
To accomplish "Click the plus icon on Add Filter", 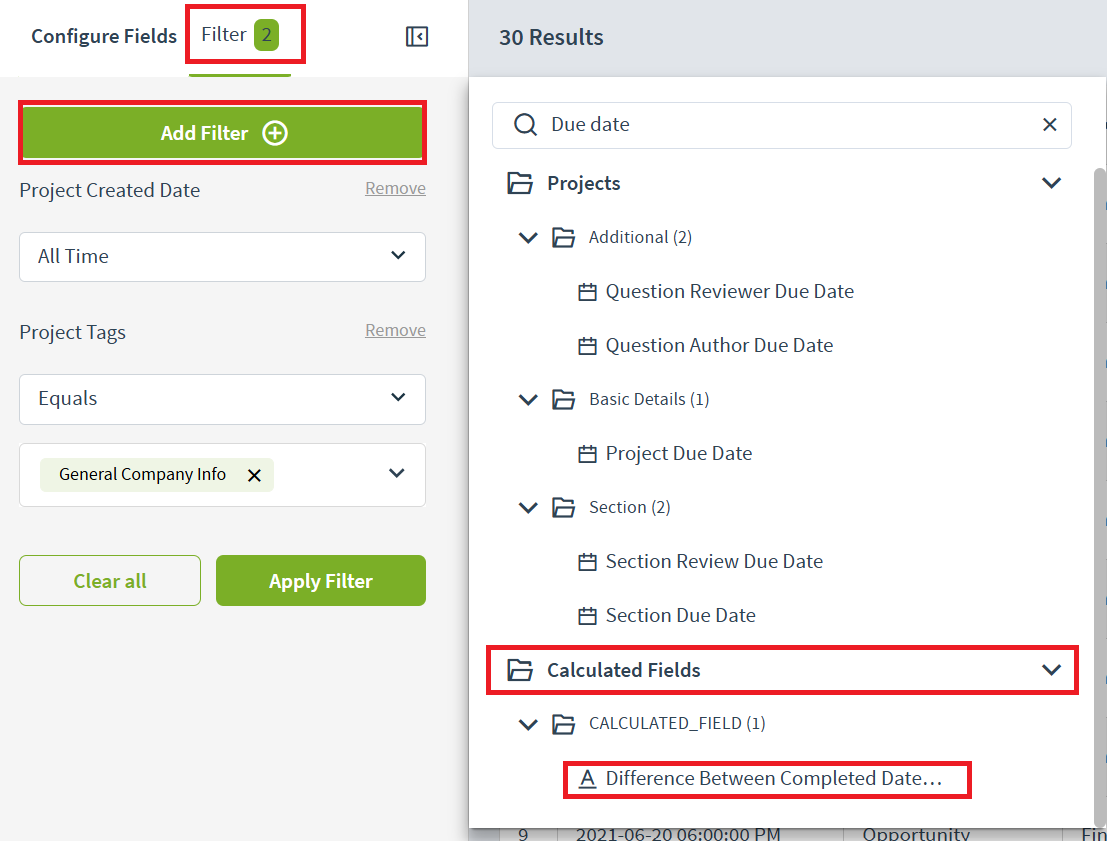I will tap(275, 133).
